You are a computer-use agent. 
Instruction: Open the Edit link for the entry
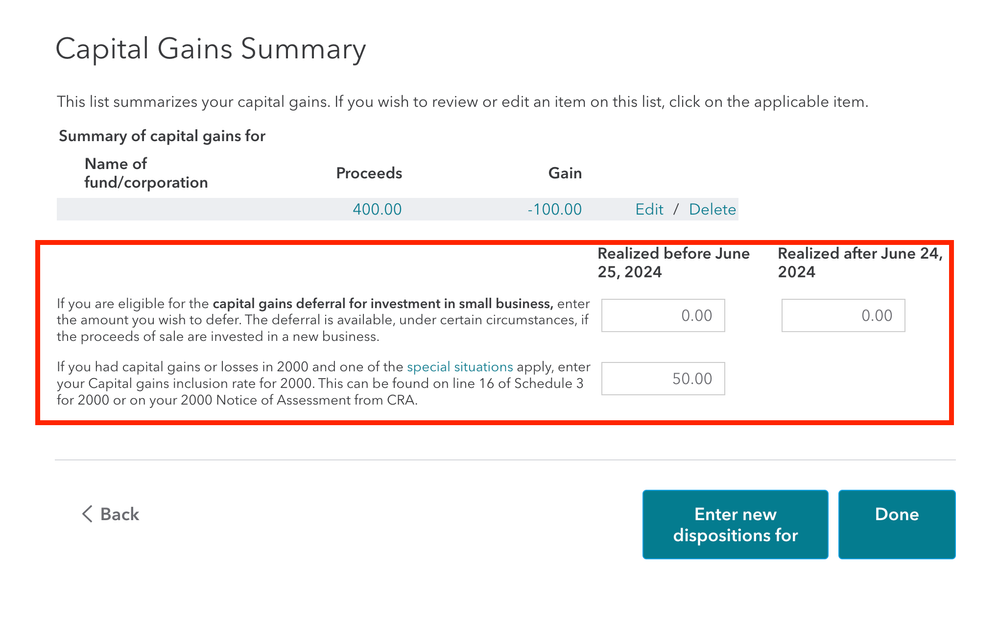(x=649, y=210)
